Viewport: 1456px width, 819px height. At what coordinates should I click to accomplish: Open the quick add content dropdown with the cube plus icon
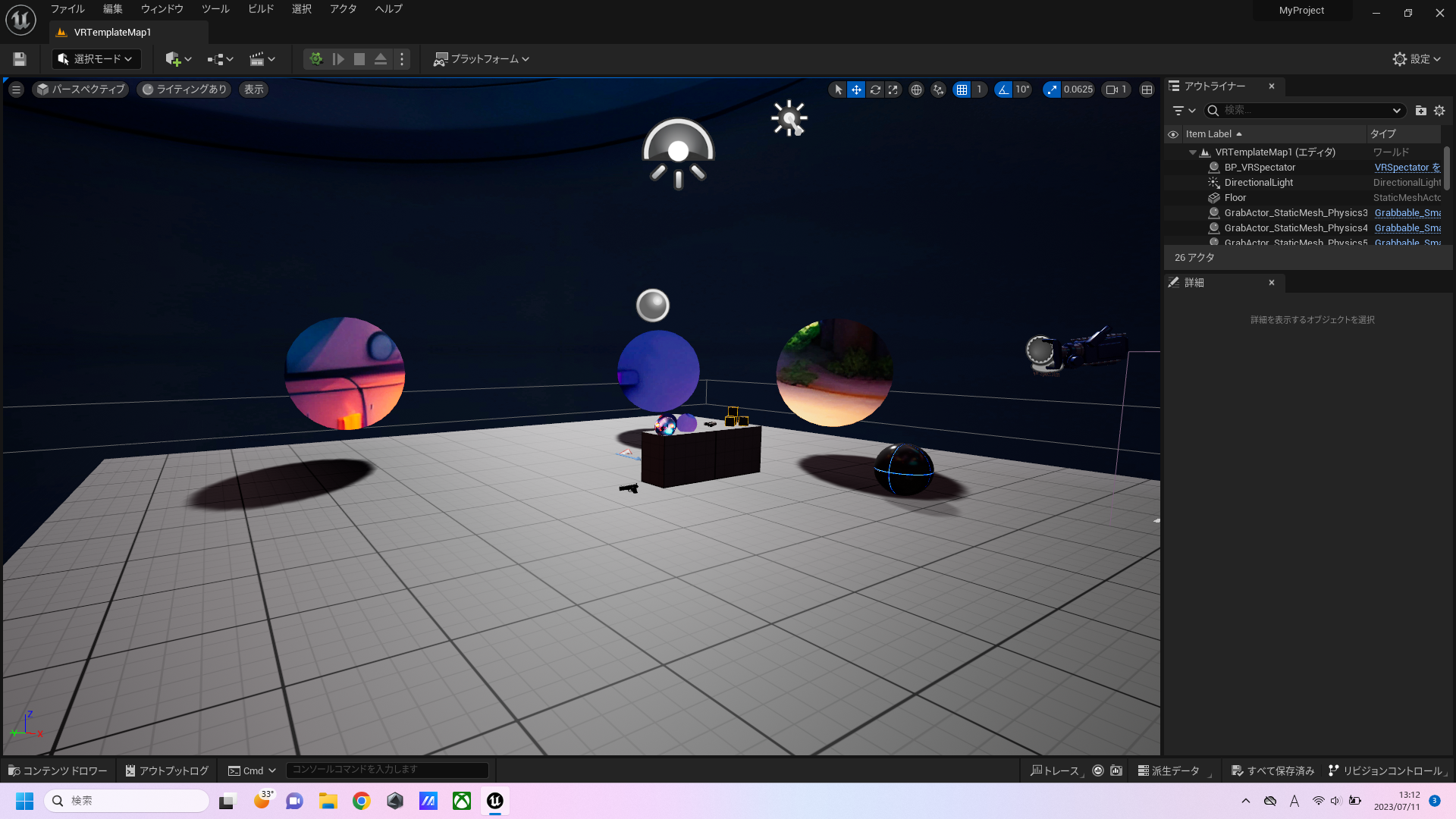click(178, 59)
